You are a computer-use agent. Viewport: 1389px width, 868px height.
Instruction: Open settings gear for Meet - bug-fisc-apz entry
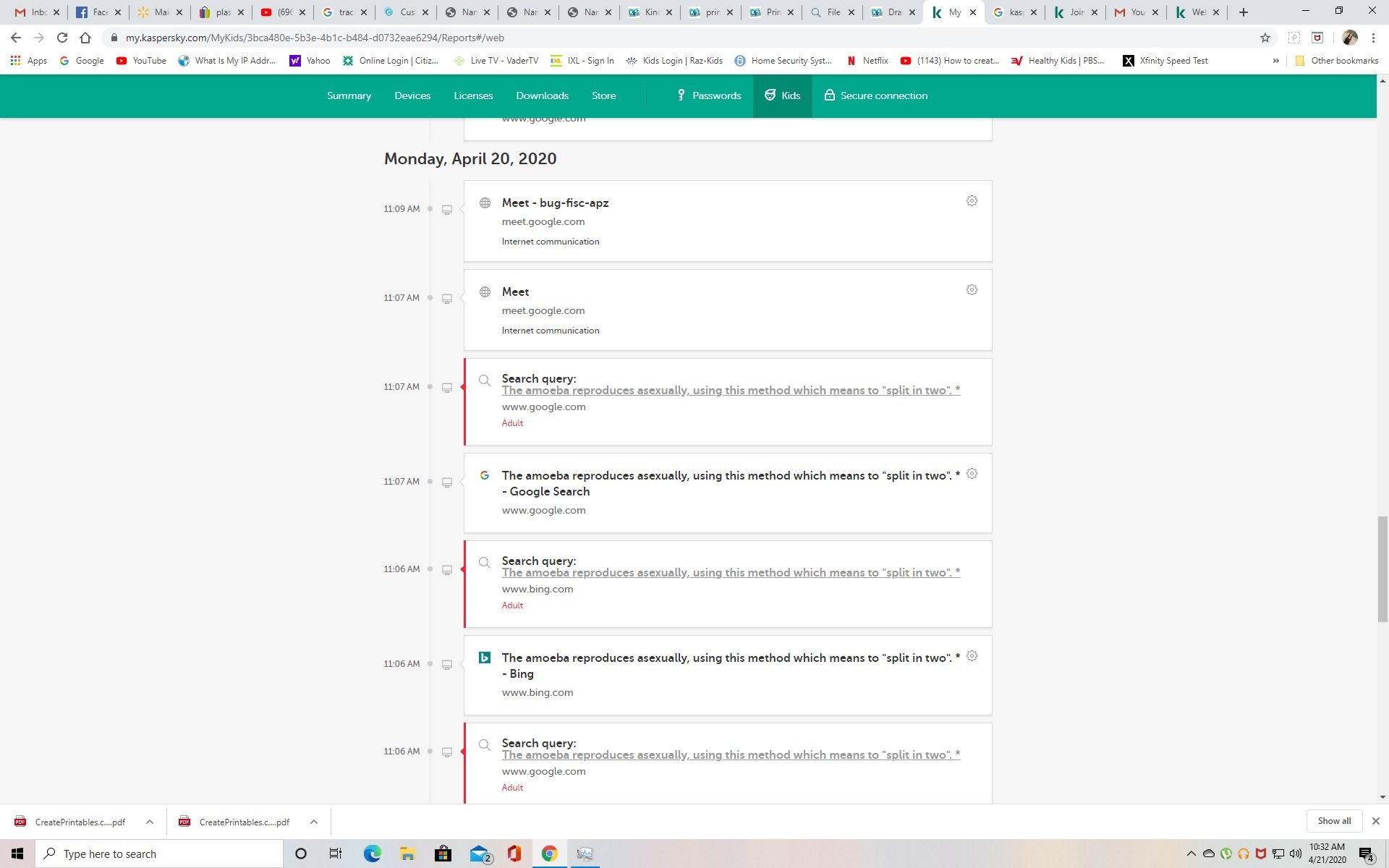[972, 201]
